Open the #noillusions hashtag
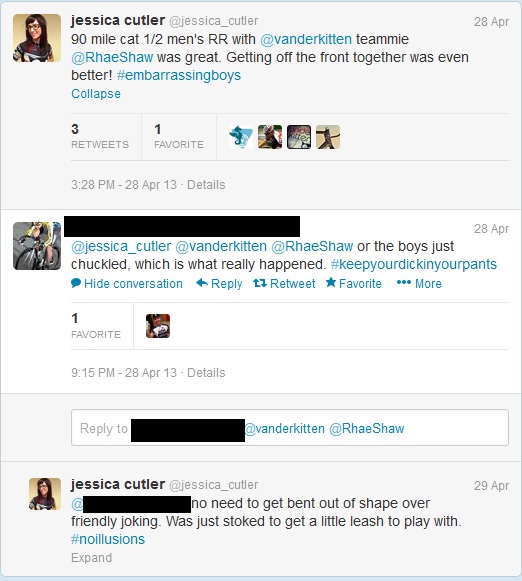The image size is (522, 581). click(108, 539)
